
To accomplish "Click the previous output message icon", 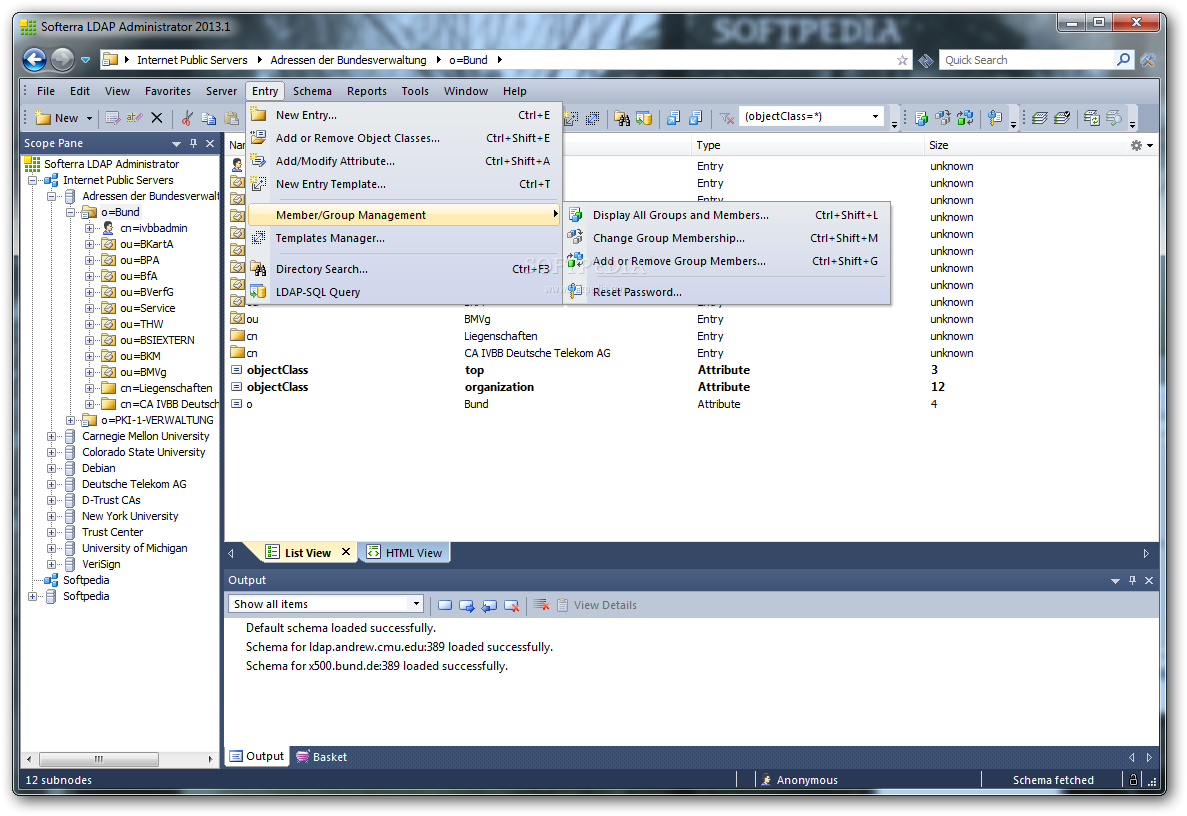I will point(489,605).
